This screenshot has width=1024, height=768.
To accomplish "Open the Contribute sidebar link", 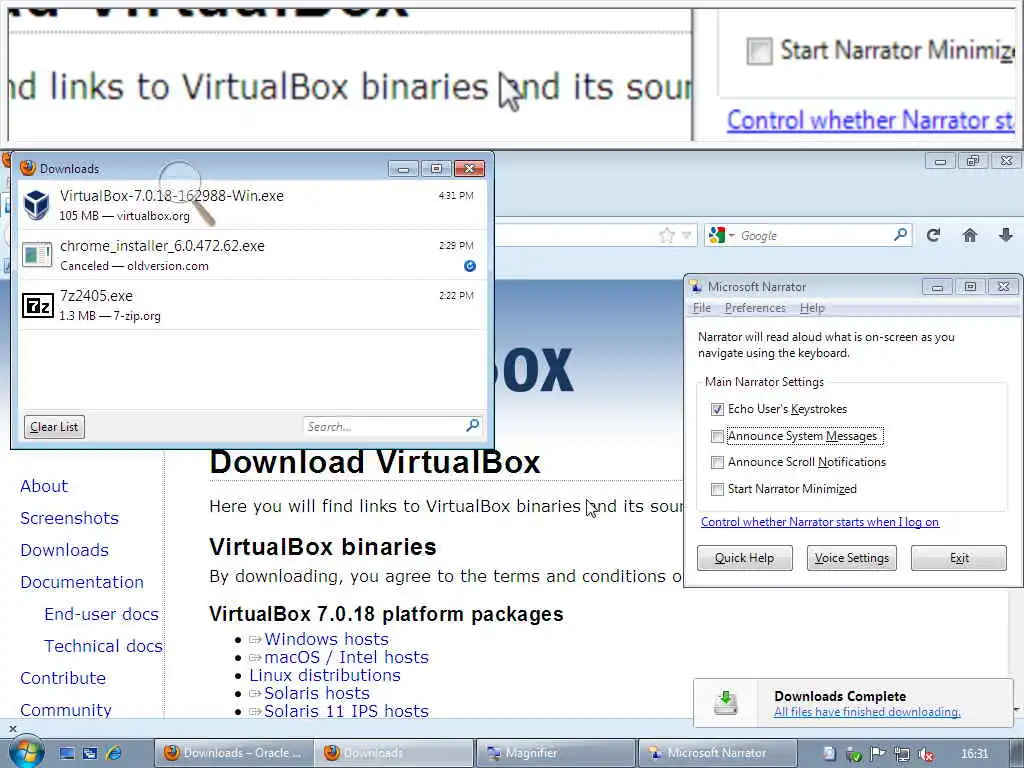I will [x=63, y=678].
